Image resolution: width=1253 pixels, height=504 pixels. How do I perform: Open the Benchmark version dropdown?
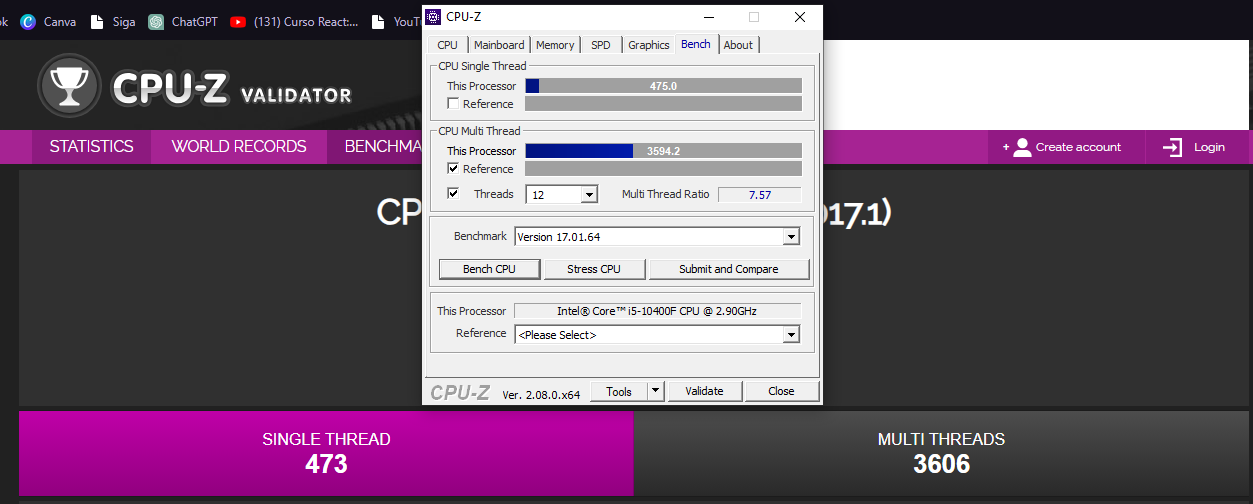click(x=657, y=237)
